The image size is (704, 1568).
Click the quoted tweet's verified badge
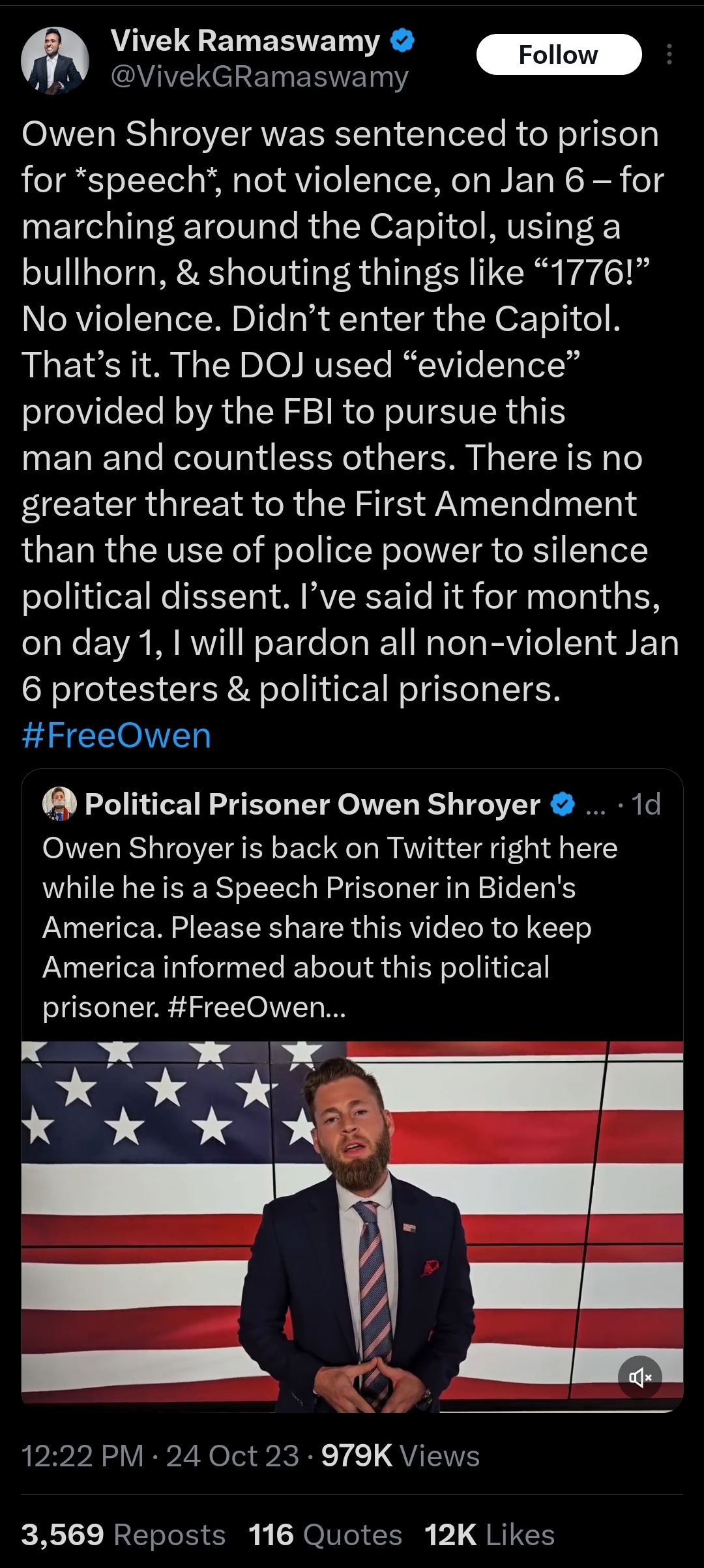[x=563, y=804]
